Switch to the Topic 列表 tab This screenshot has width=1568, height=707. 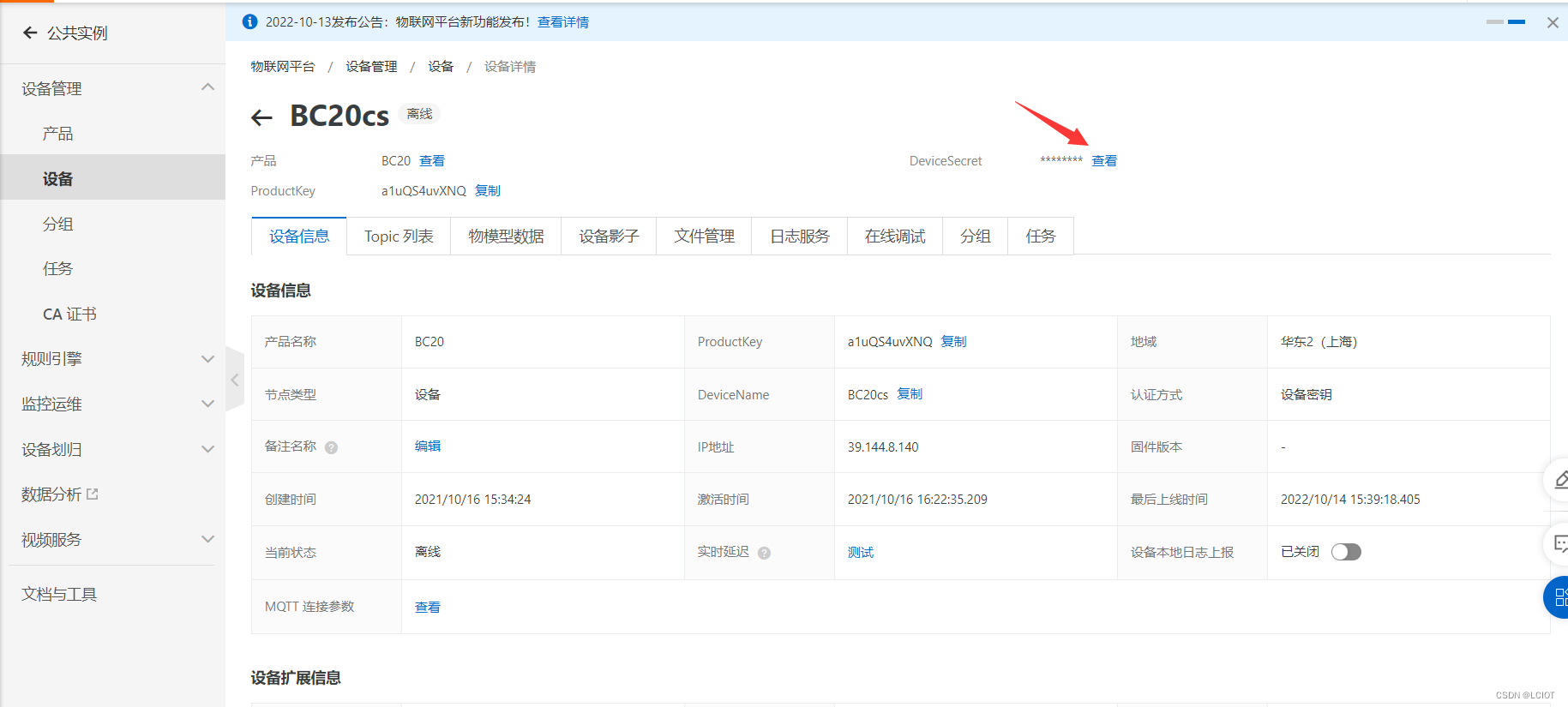tap(399, 237)
